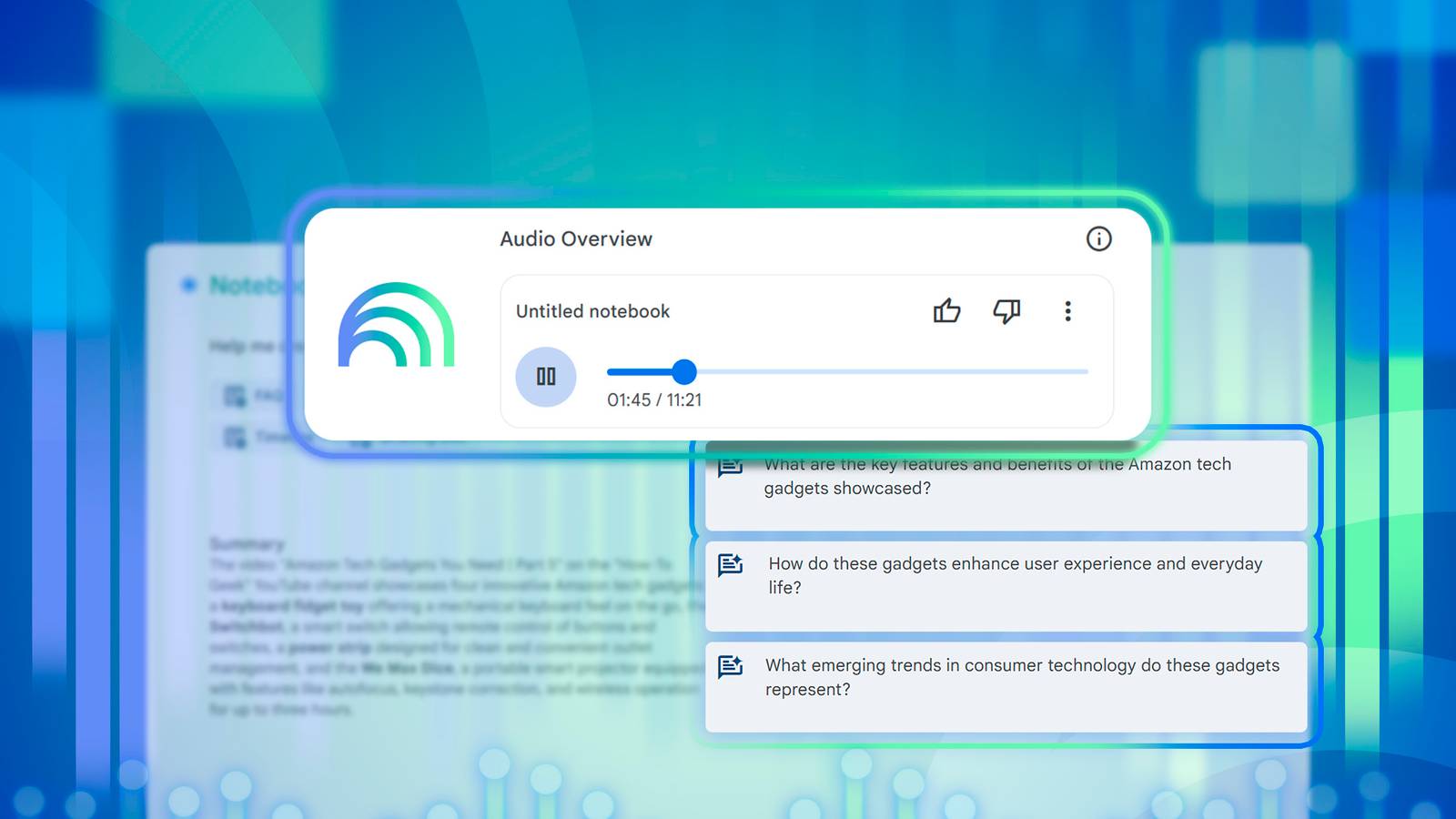Open the Audio Overview info icon

[1098, 239]
